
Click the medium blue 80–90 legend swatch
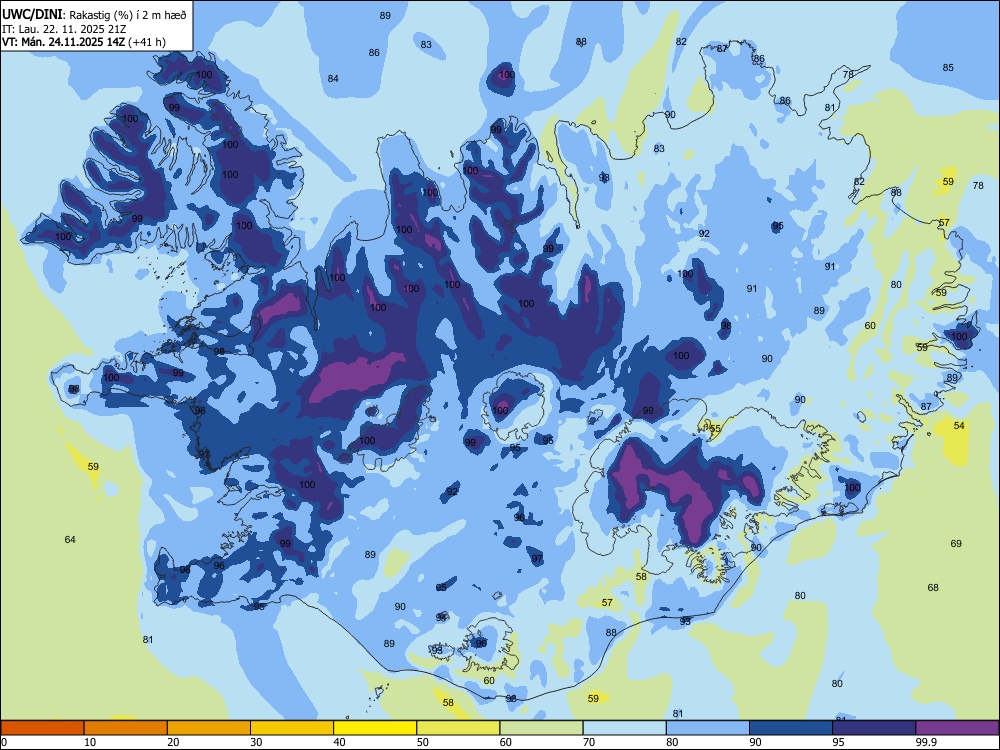708,728
